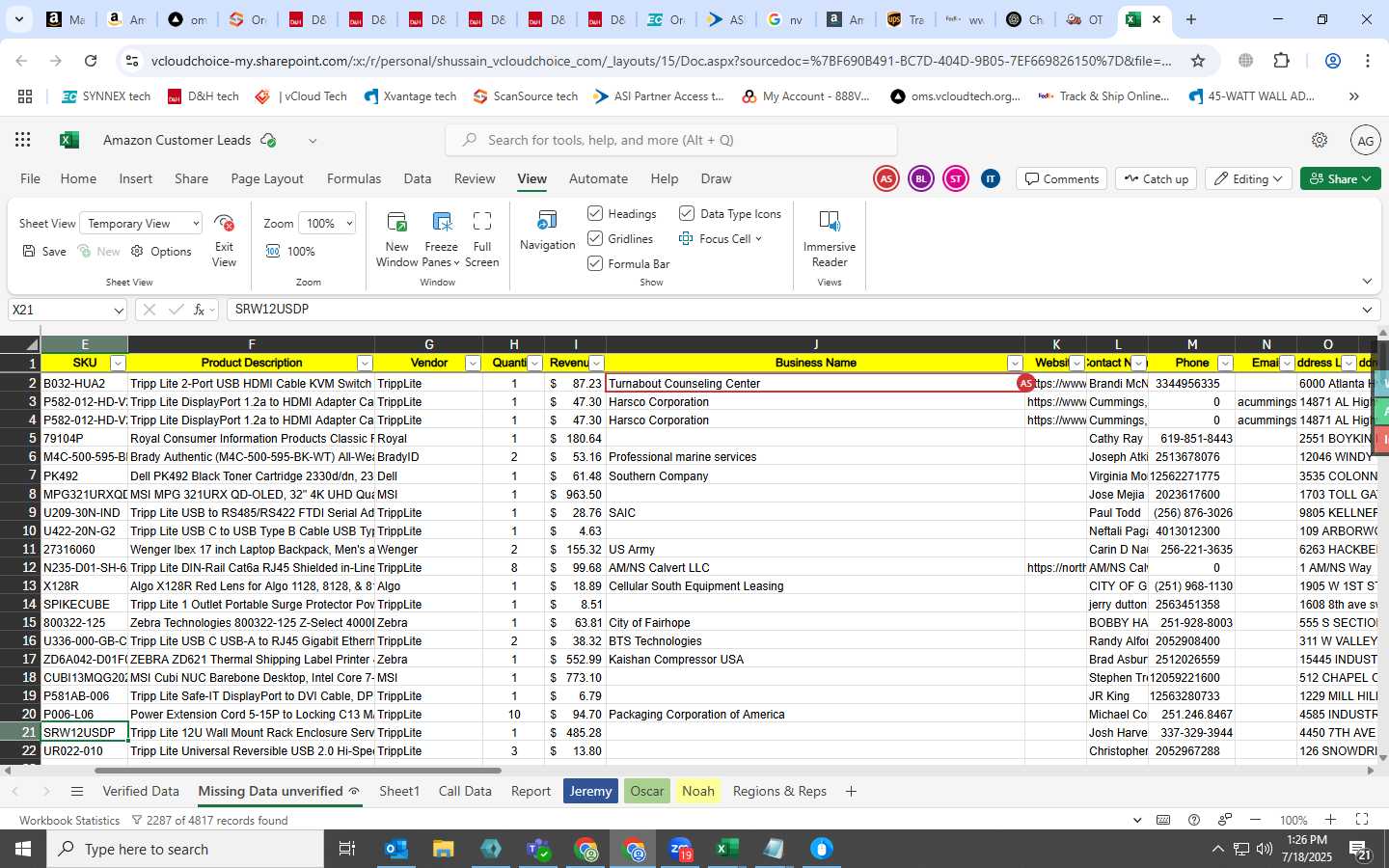Click the AS collaborator avatar
This screenshot has width=1389, height=868.
885,178
